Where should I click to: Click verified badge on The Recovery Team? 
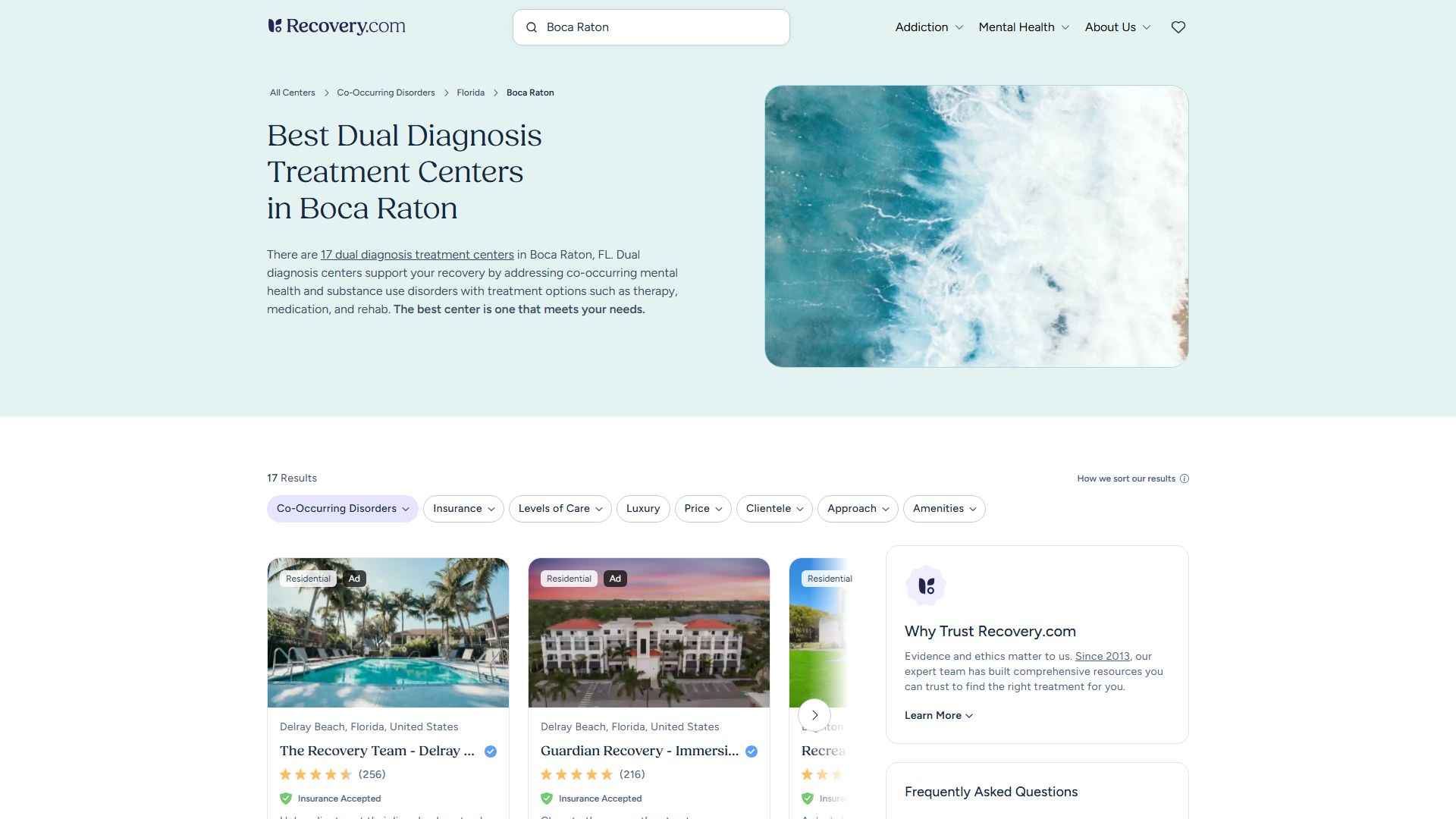pos(491,752)
